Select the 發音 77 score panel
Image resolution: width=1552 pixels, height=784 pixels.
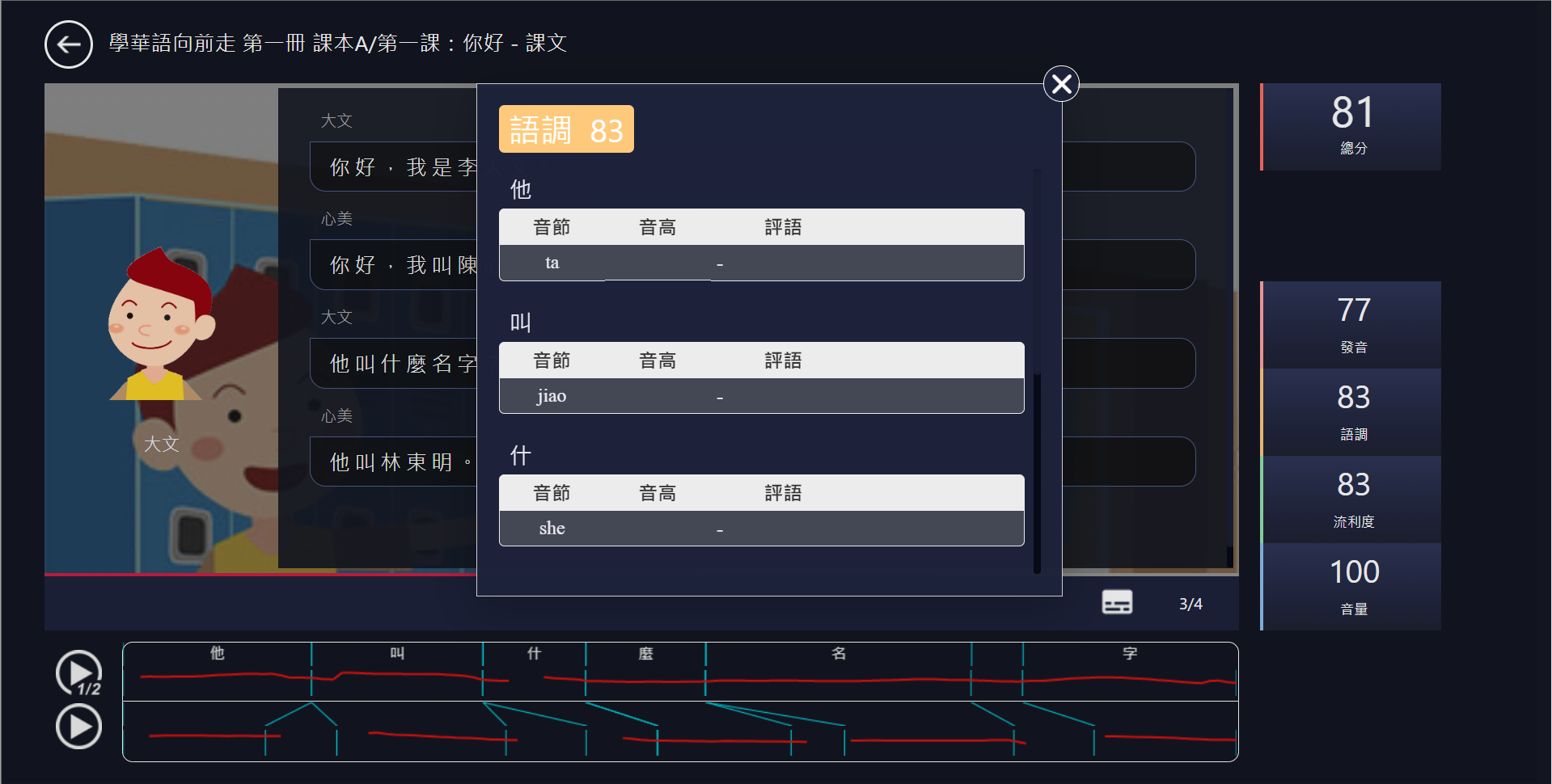click(x=1351, y=324)
